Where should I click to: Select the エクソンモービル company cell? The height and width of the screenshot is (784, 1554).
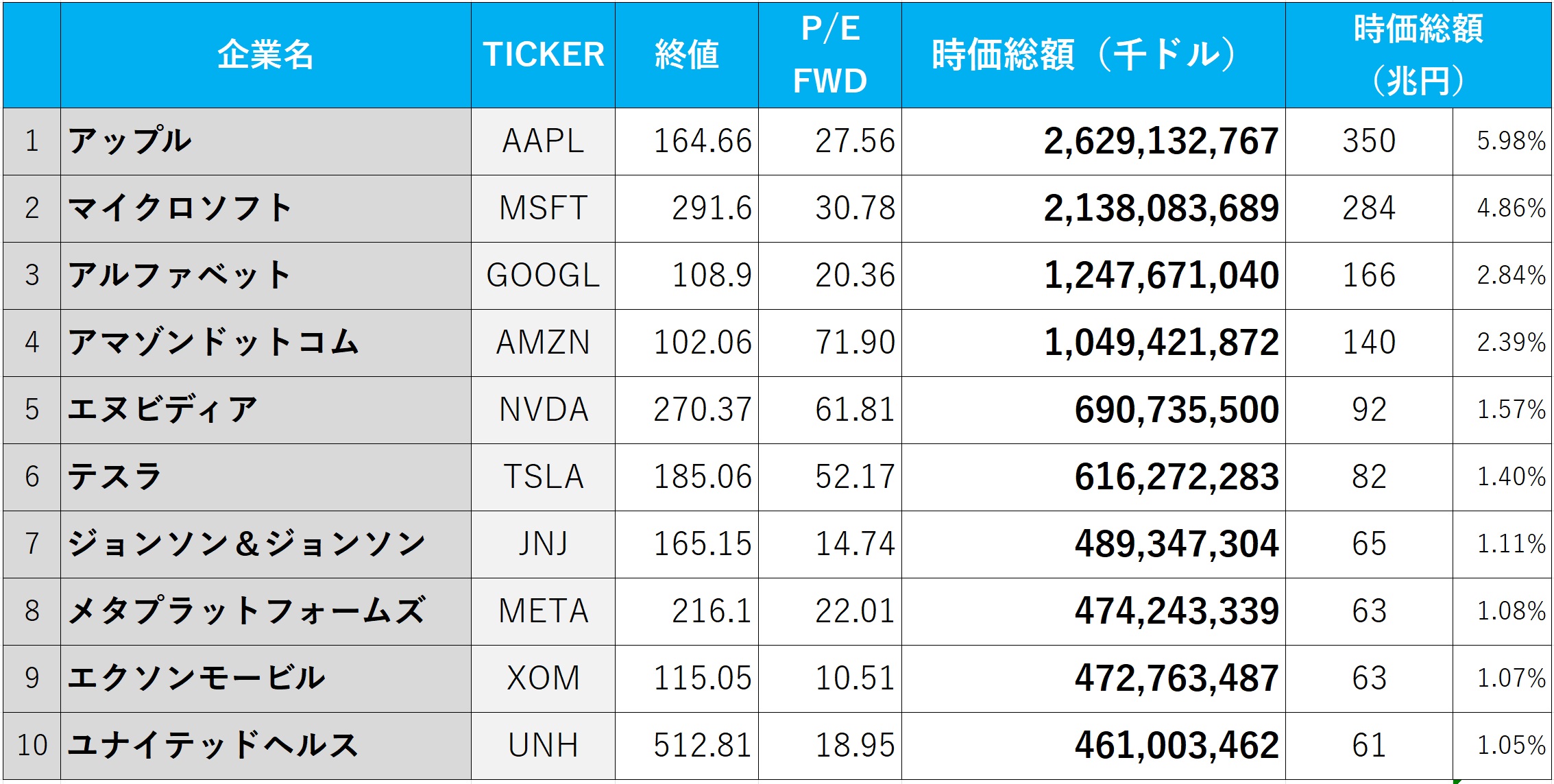[x=265, y=678]
